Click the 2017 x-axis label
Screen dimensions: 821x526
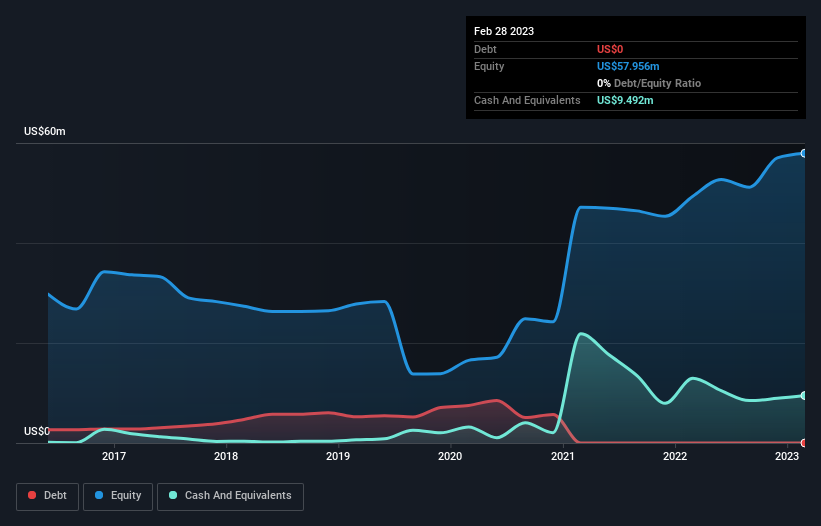click(114, 456)
